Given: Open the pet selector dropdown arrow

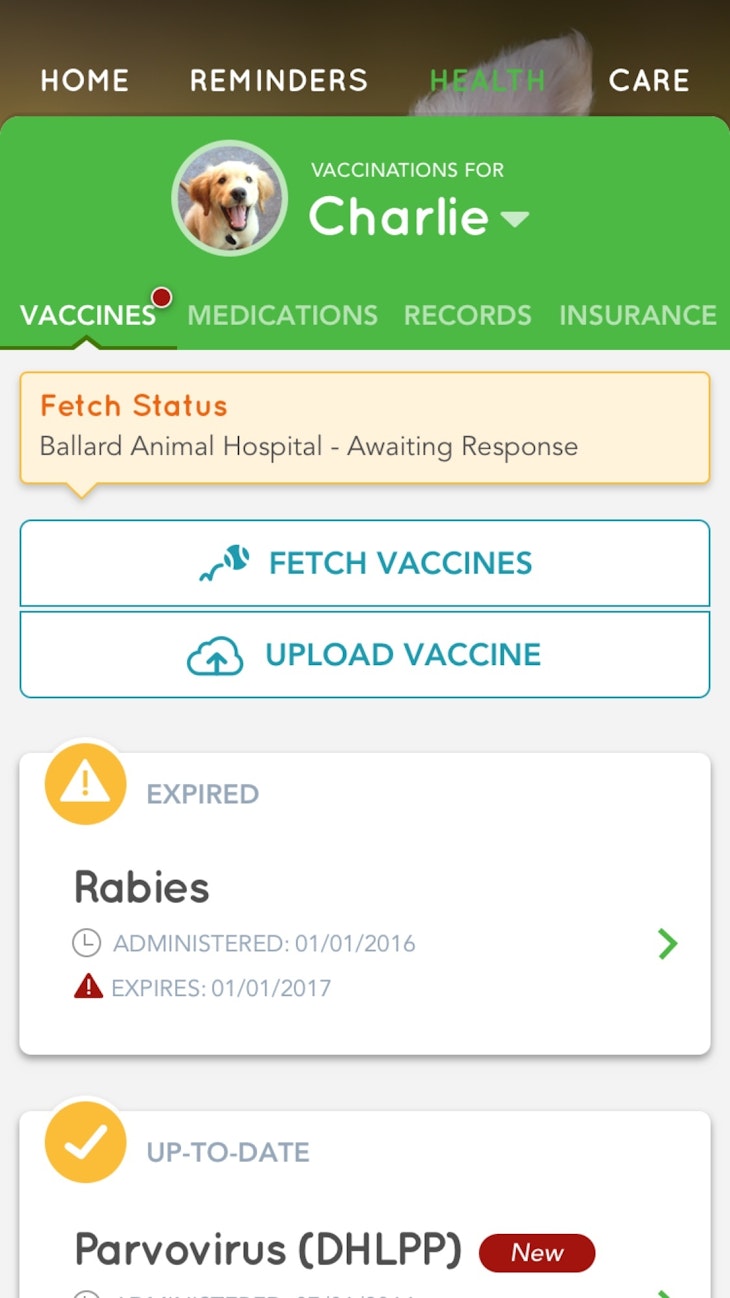Looking at the screenshot, I should pos(515,219).
